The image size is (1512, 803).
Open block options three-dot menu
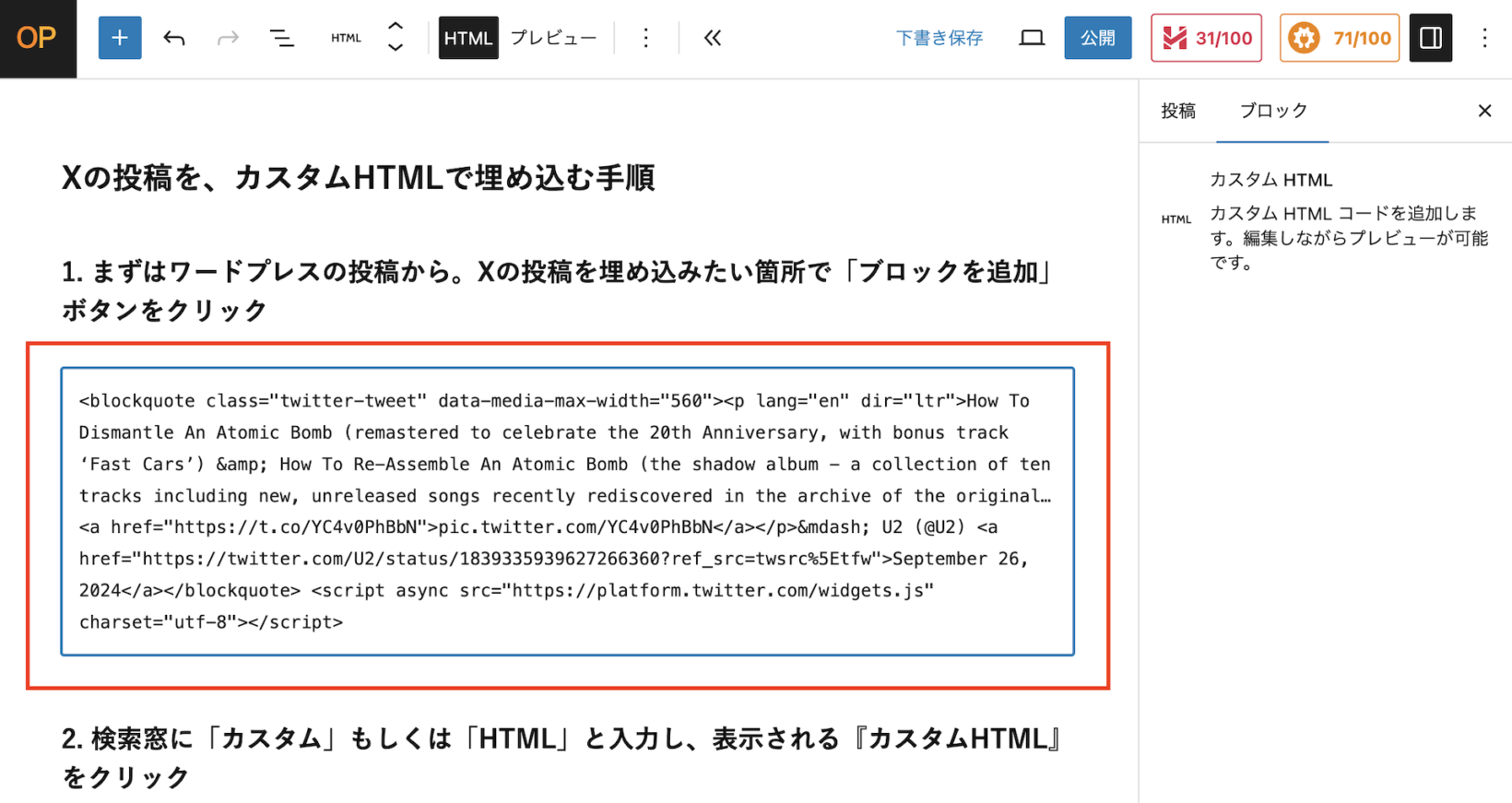pyautogui.click(x=646, y=38)
